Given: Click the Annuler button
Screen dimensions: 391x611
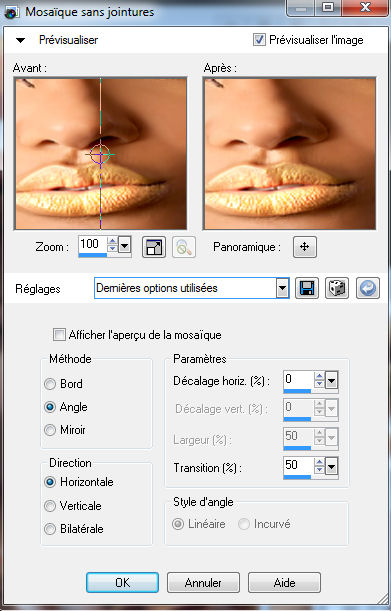Looking at the screenshot, I should pos(203,583).
